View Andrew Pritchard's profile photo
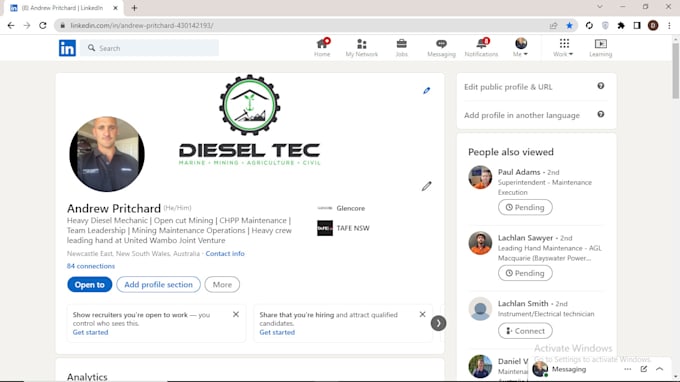The height and width of the screenshot is (382, 680). point(107,154)
